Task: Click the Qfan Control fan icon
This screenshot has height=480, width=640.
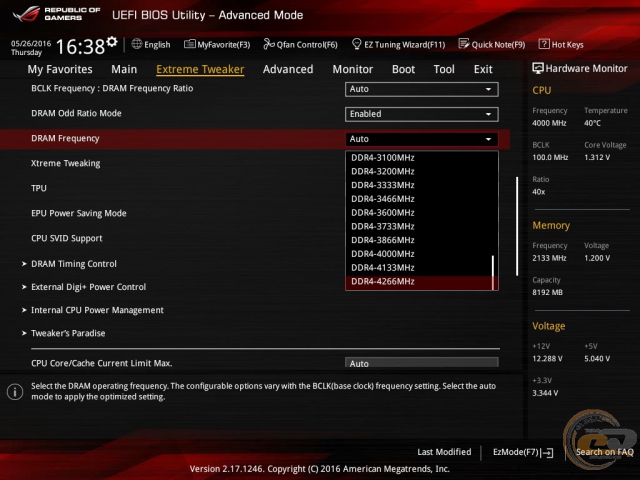Action: click(x=269, y=44)
